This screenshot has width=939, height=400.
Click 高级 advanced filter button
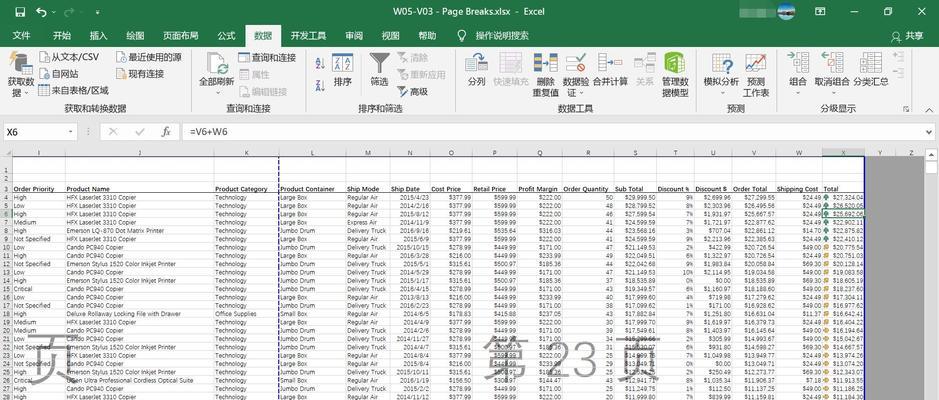coord(413,92)
